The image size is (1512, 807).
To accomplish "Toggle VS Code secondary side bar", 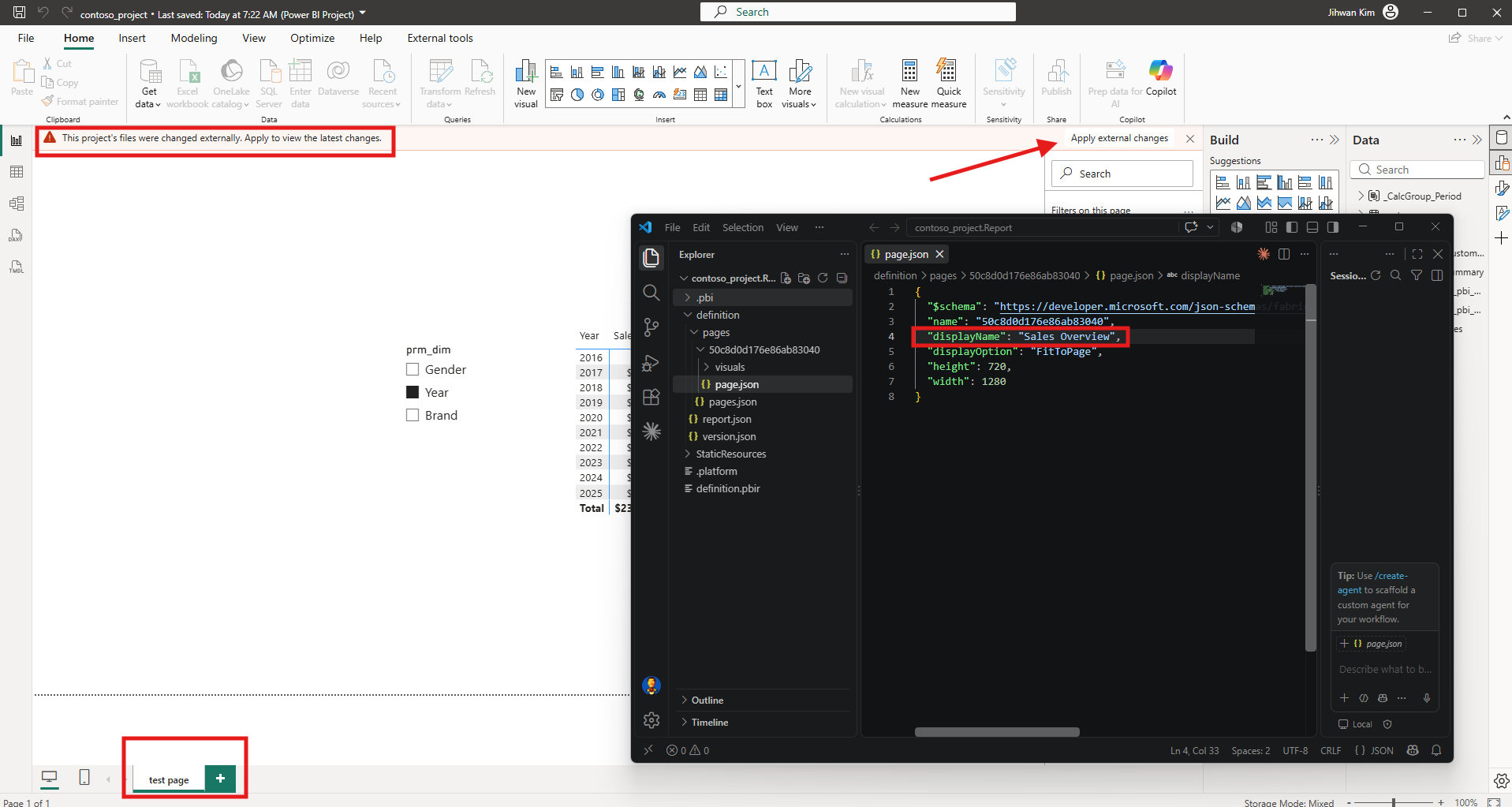I will coord(1333,227).
